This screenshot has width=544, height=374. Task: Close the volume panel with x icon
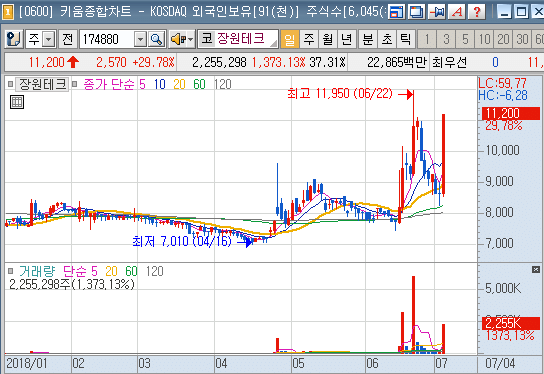point(536,270)
